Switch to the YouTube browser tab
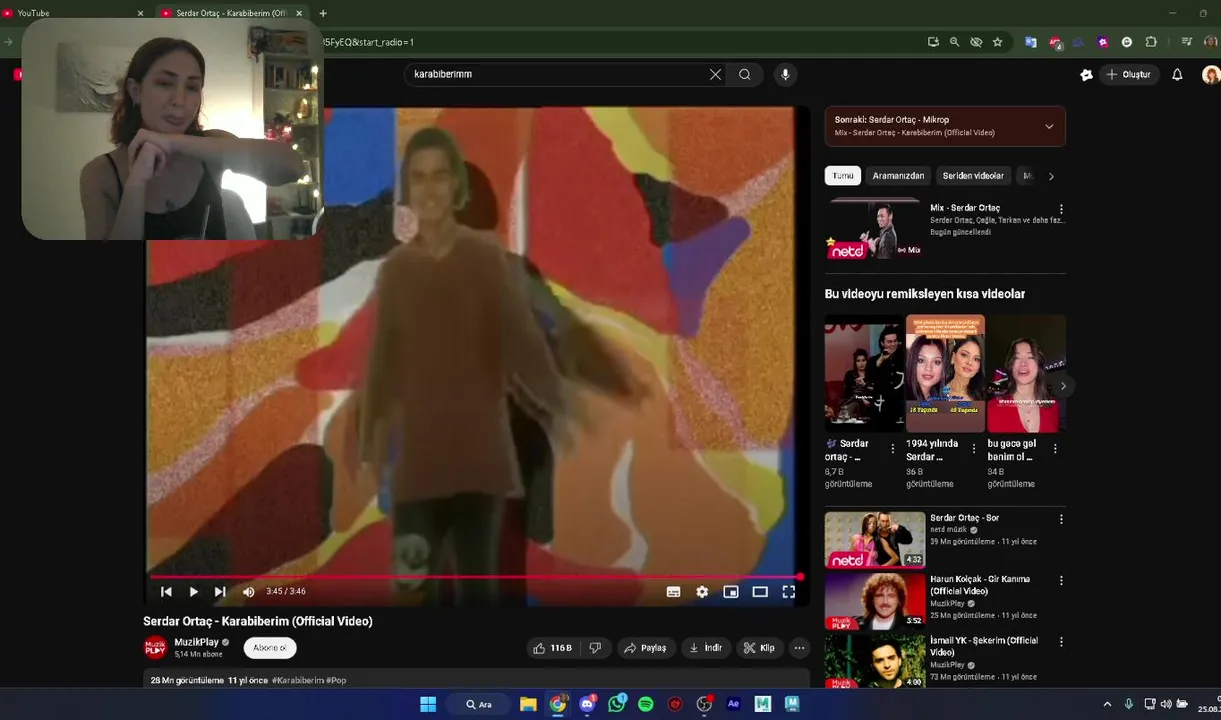The image size is (1221, 720). pyautogui.click(x=70, y=13)
